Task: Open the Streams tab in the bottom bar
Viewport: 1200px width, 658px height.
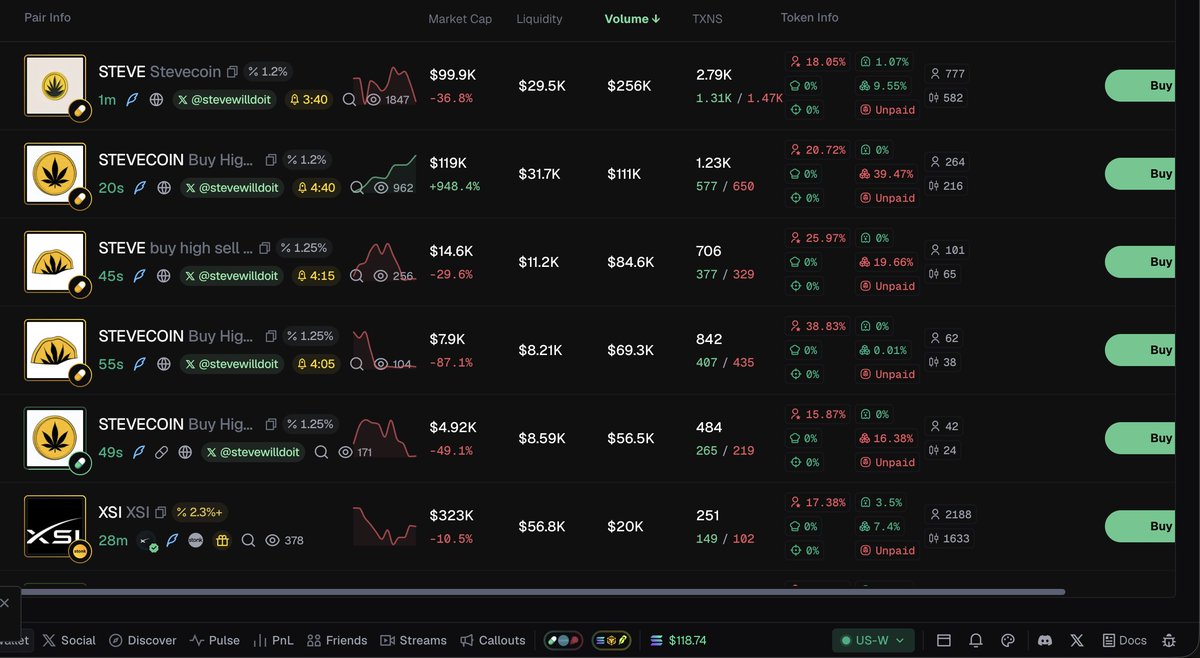Action: point(414,640)
